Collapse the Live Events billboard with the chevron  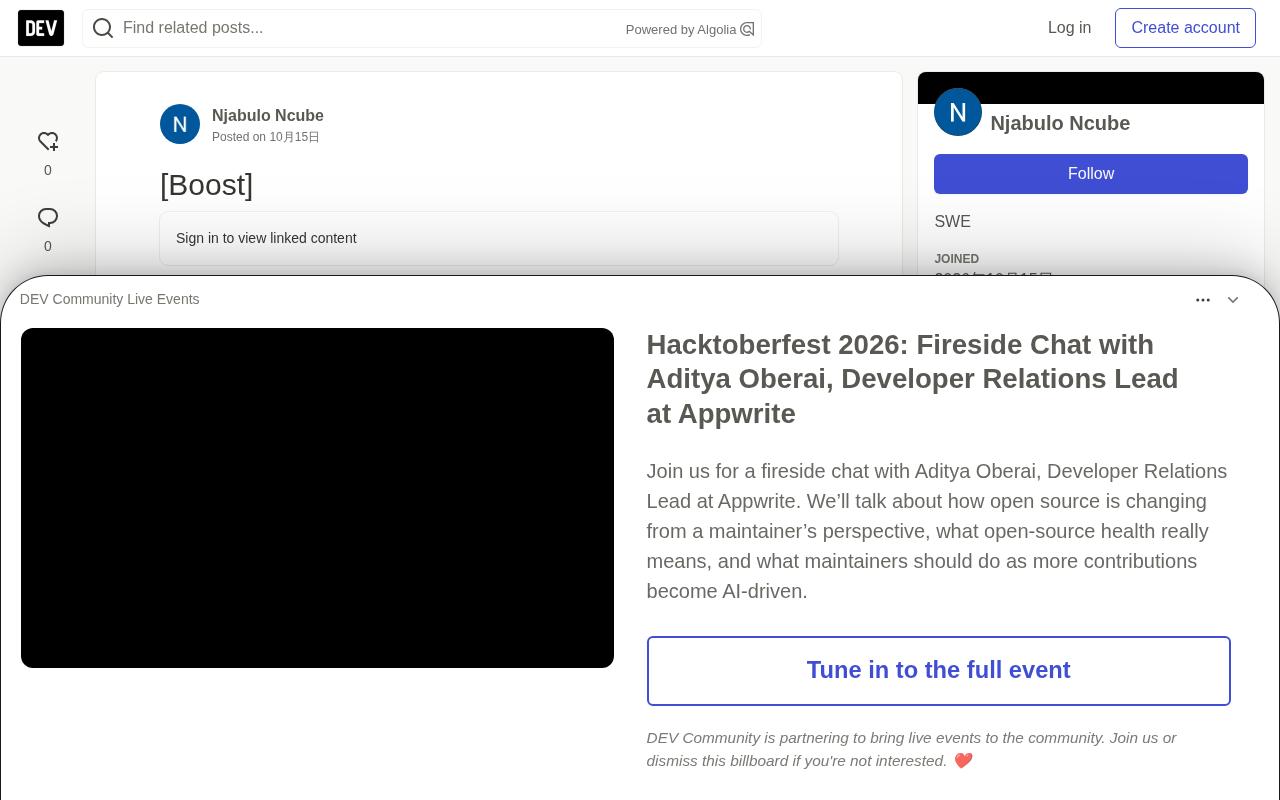[1233, 300]
